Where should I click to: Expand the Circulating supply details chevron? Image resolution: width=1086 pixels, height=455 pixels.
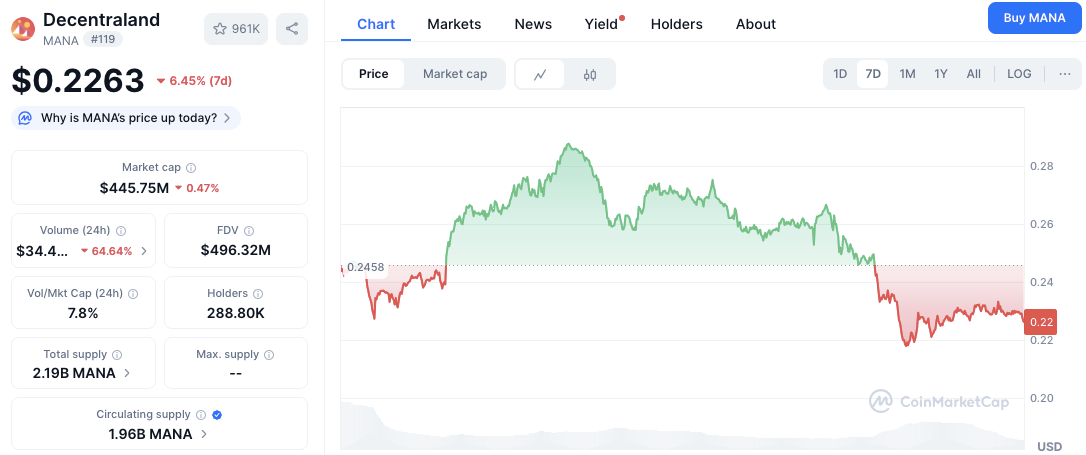204,434
